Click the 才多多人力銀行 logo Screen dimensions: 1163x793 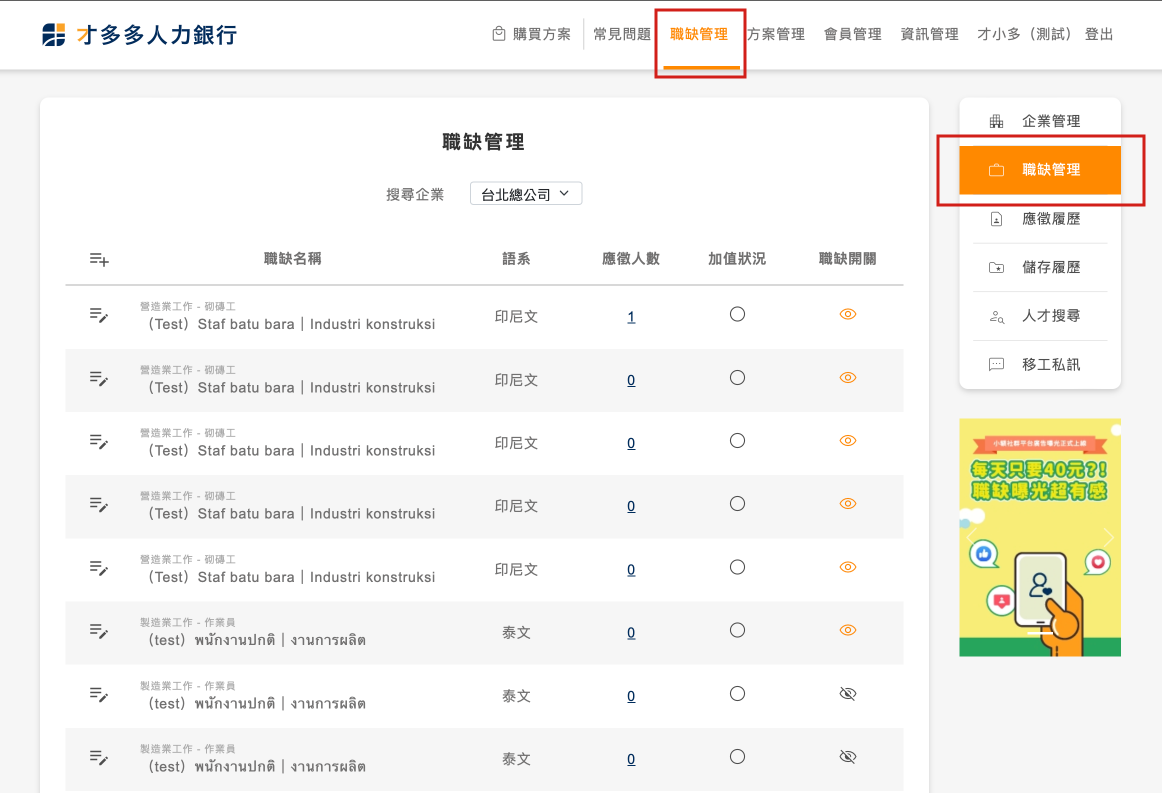[x=140, y=35]
